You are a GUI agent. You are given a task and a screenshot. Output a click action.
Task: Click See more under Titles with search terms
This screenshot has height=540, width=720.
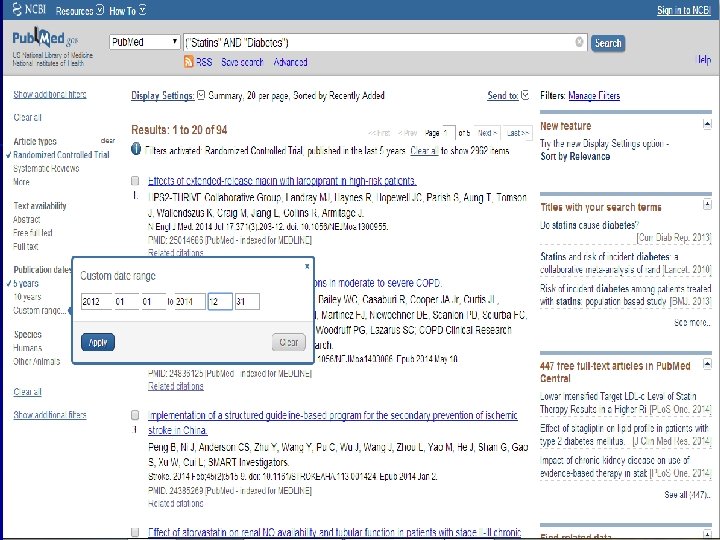click(x=692, y=322)
